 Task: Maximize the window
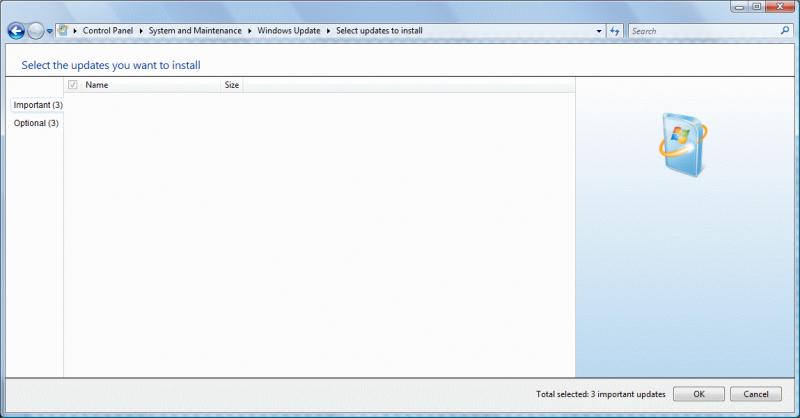[757, 7]
